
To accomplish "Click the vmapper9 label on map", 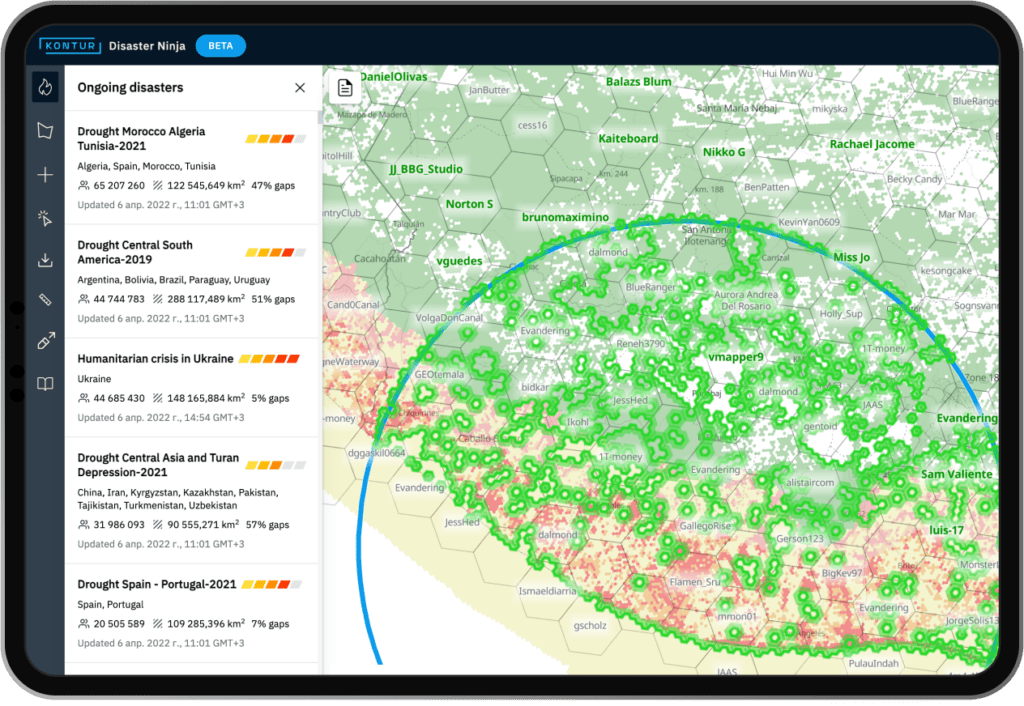I will 735,356.
